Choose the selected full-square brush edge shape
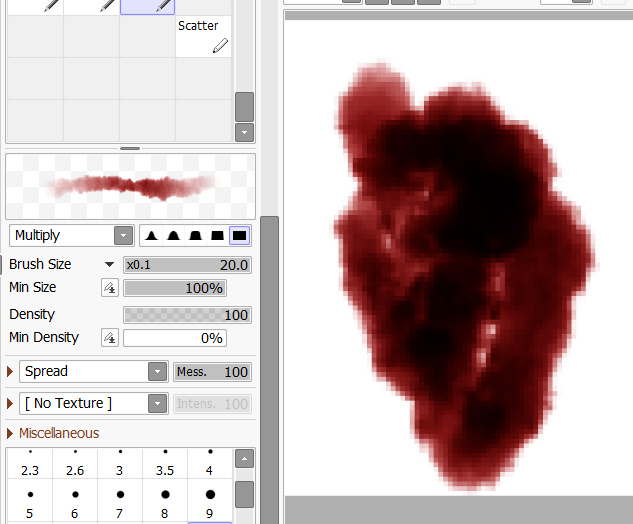 239,235
